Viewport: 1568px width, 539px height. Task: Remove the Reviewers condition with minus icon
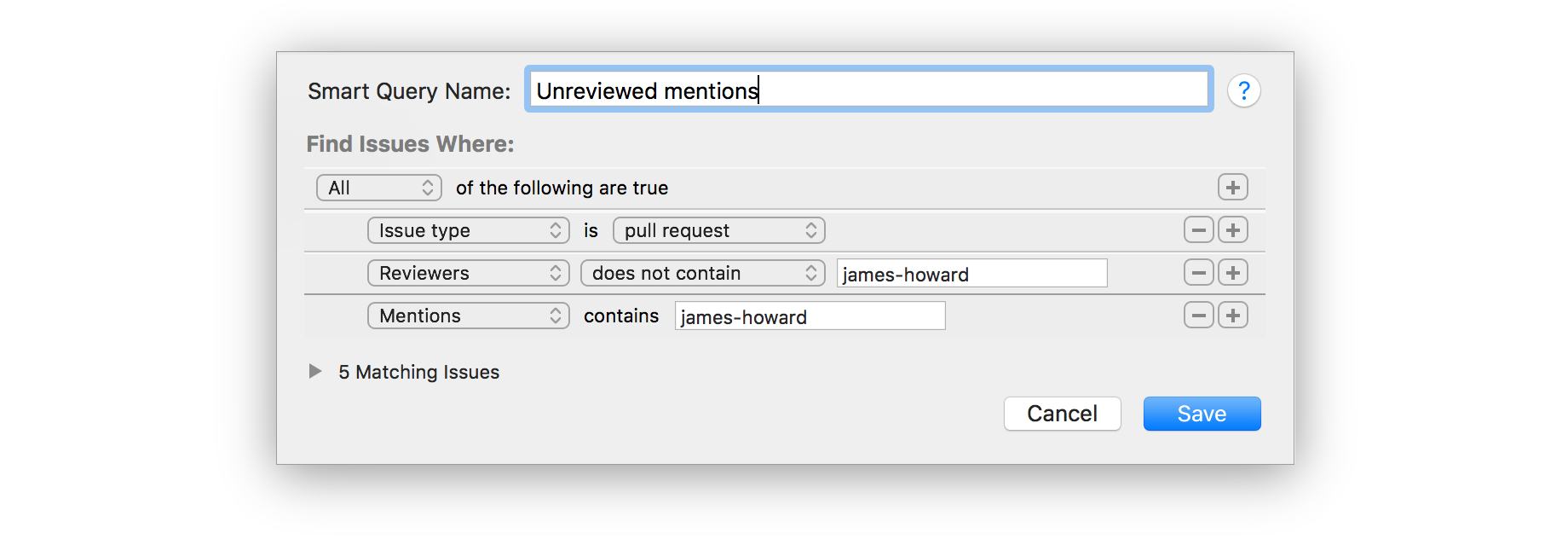coord(1198,272)
